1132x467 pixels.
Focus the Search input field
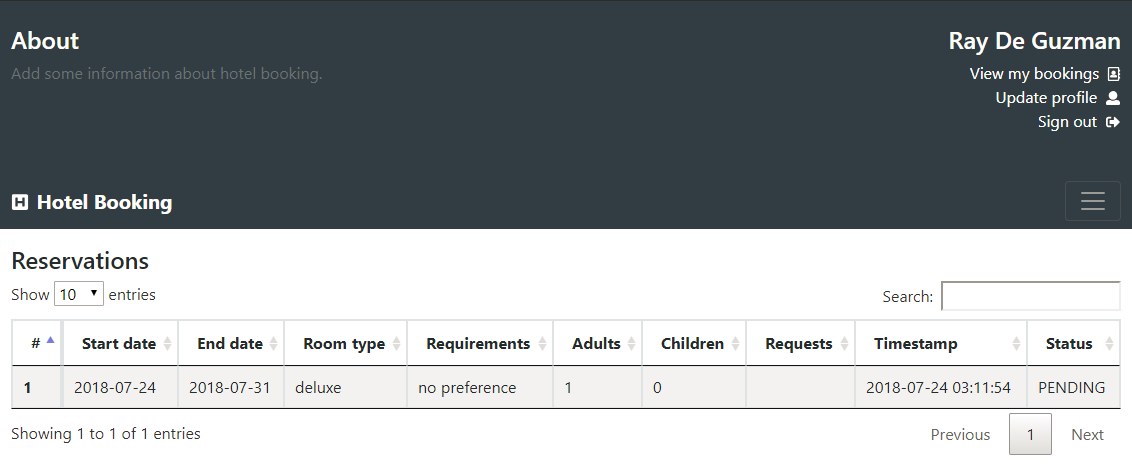click(1031, 296)
